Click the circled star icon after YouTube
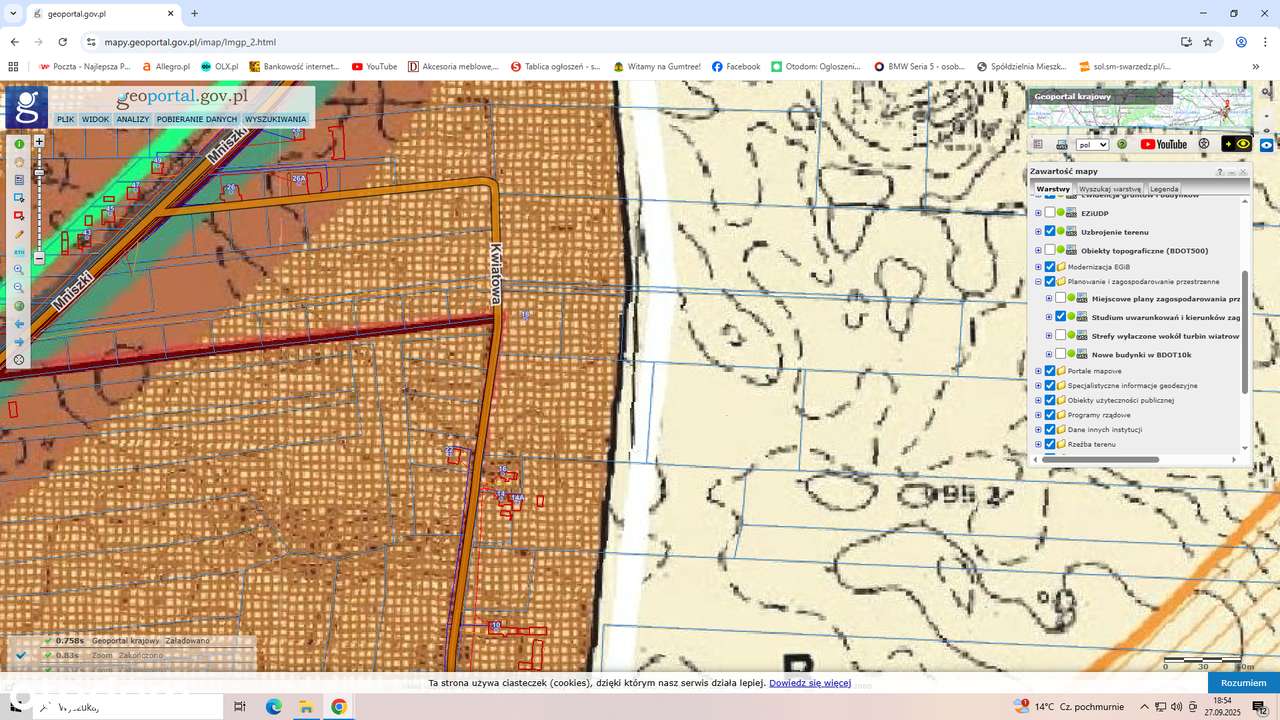Image resolution: width=1280 pixels, height=720 pixels. (1204, 144)
